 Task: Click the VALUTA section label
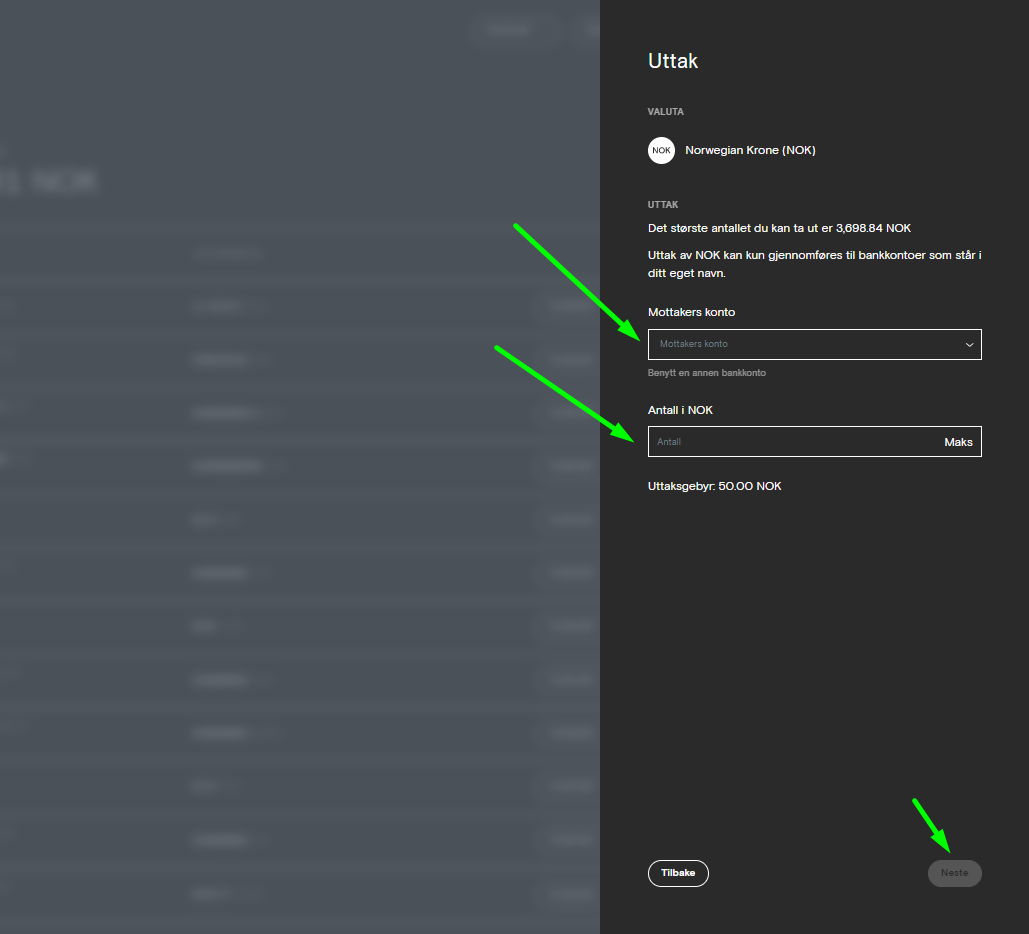(665, 112)
